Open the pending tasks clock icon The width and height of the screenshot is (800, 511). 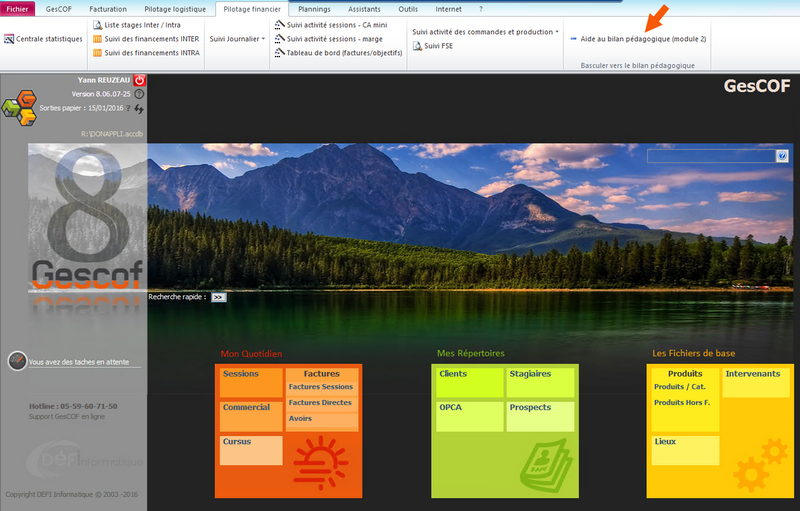[16, 361]
